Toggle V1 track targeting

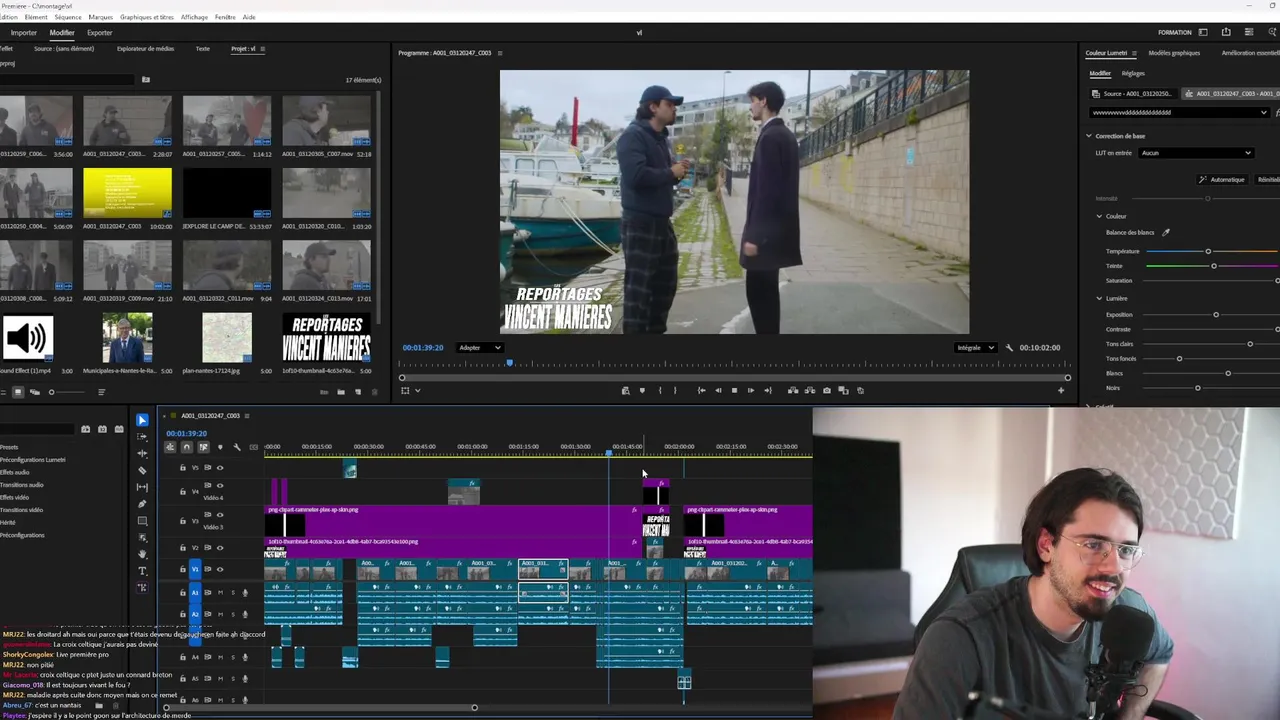(195, 569)
